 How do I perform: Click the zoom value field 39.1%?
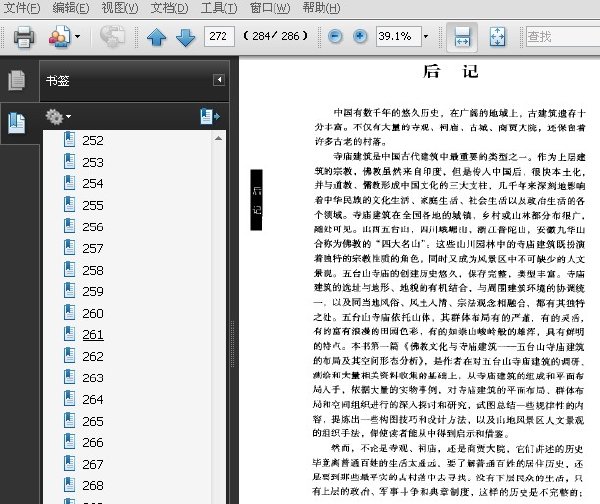(x=398, y=36)
